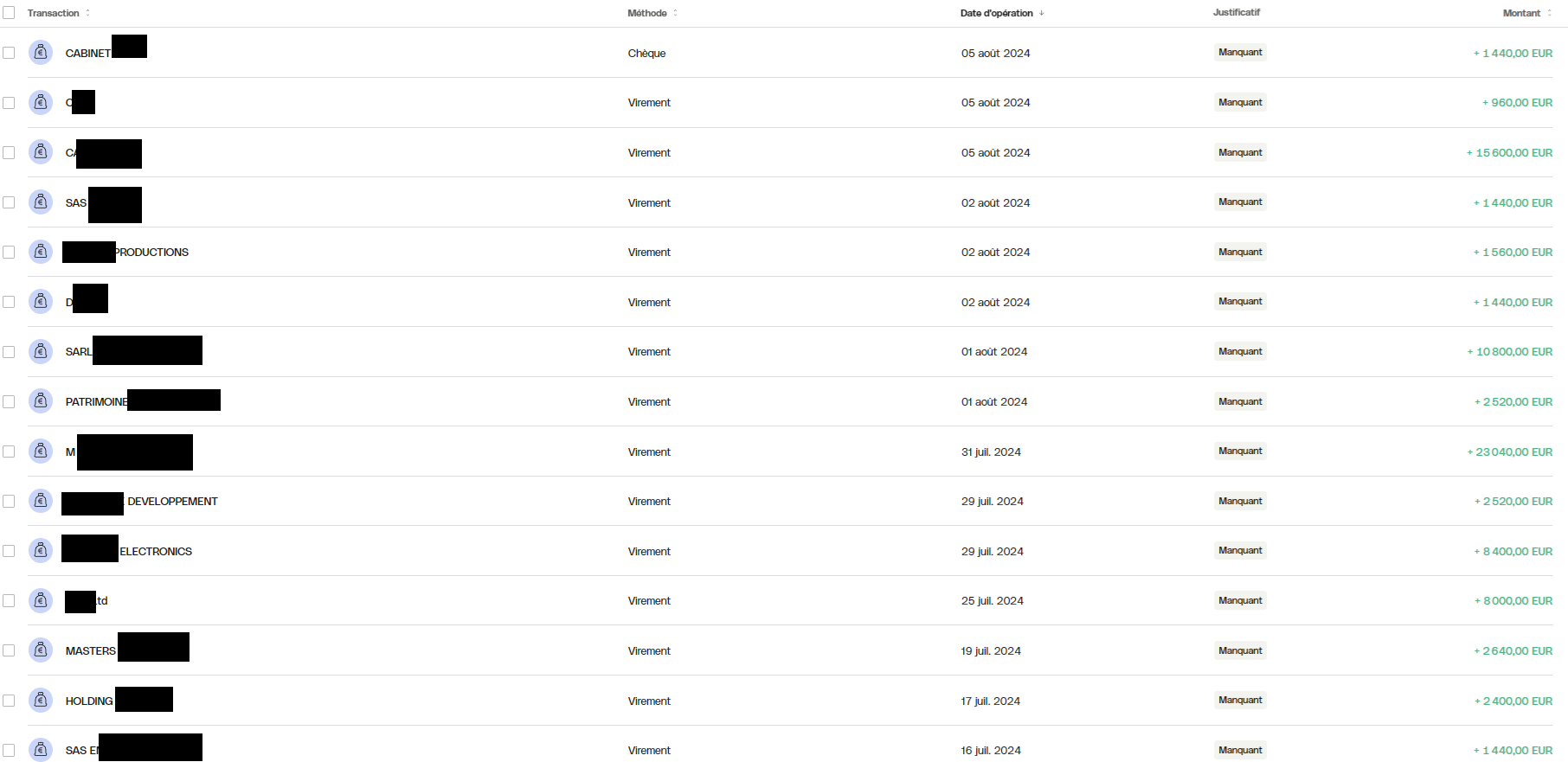Click Manquant badge in the Chèque row
Viewport: 1568px width, 762px height.
(1240, 53)
